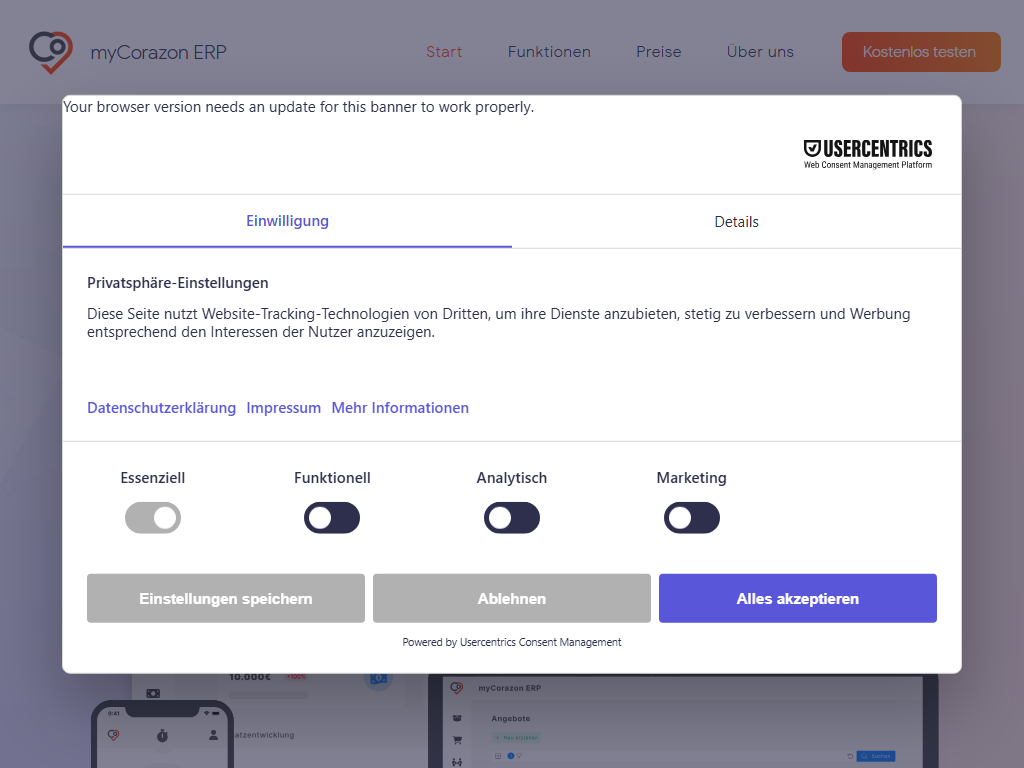1024x768 pixels.
Task: Open the Preise page link
Action: click(x=659, y=52)
